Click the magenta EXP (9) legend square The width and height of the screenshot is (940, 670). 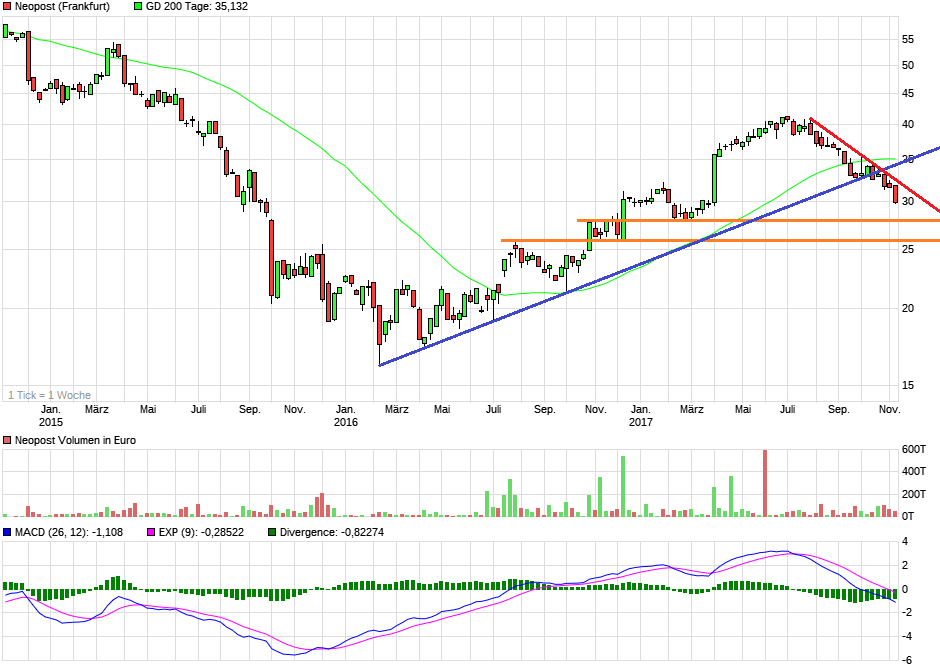tap(151, 532)
